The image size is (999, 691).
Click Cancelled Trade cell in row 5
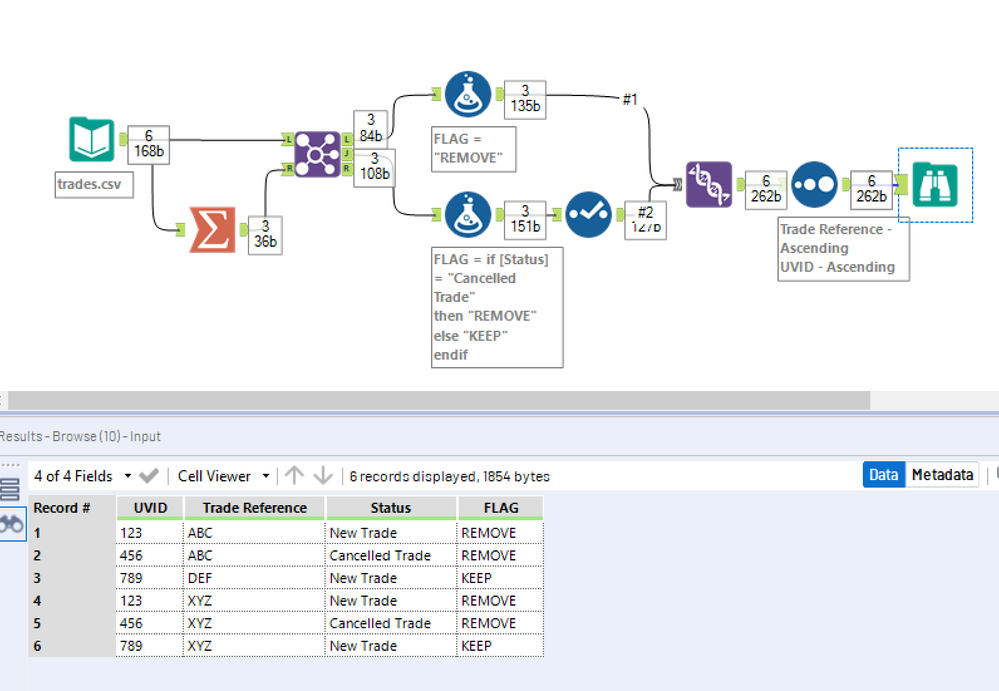pos(391,623)
